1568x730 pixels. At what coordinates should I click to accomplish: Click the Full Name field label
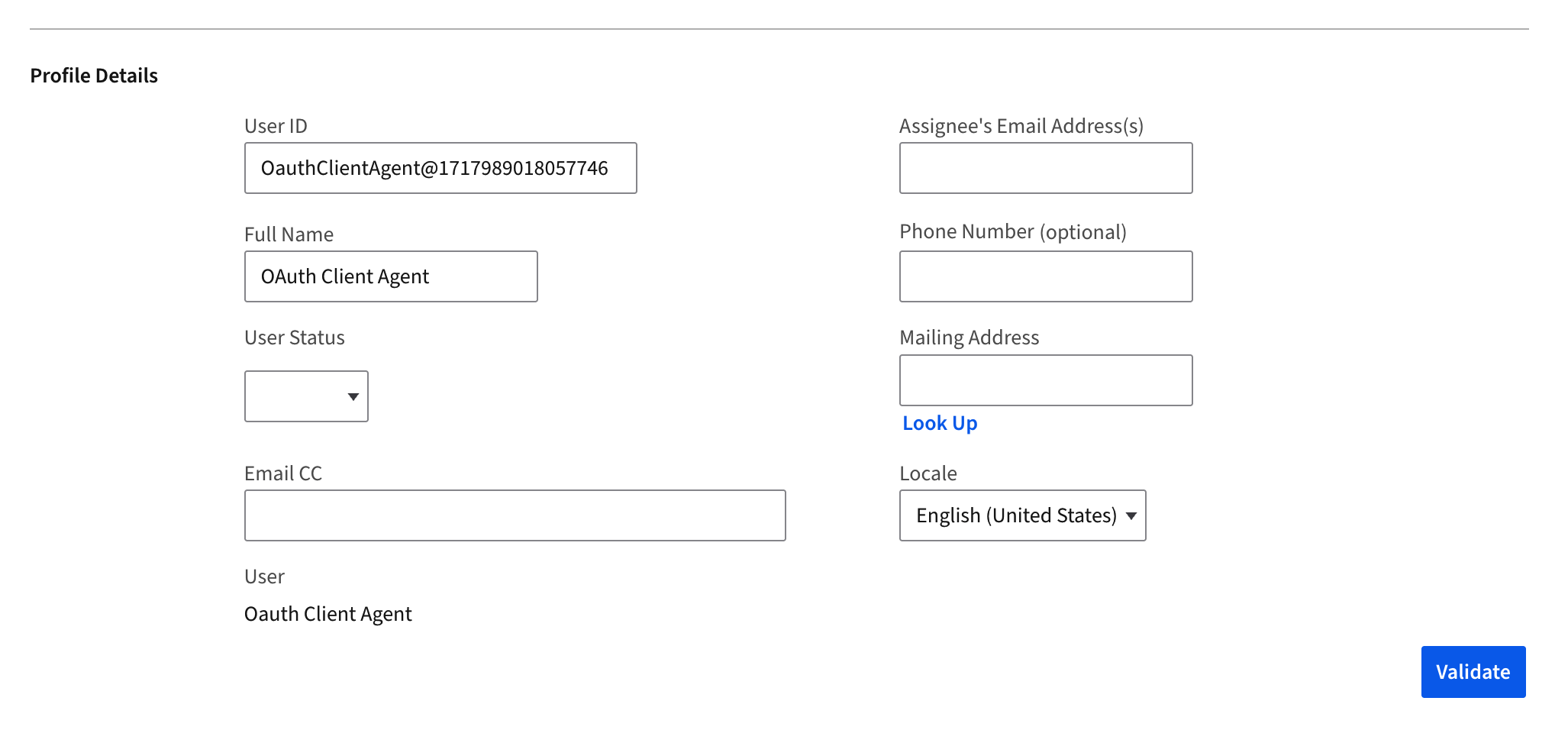coord(289,234)
